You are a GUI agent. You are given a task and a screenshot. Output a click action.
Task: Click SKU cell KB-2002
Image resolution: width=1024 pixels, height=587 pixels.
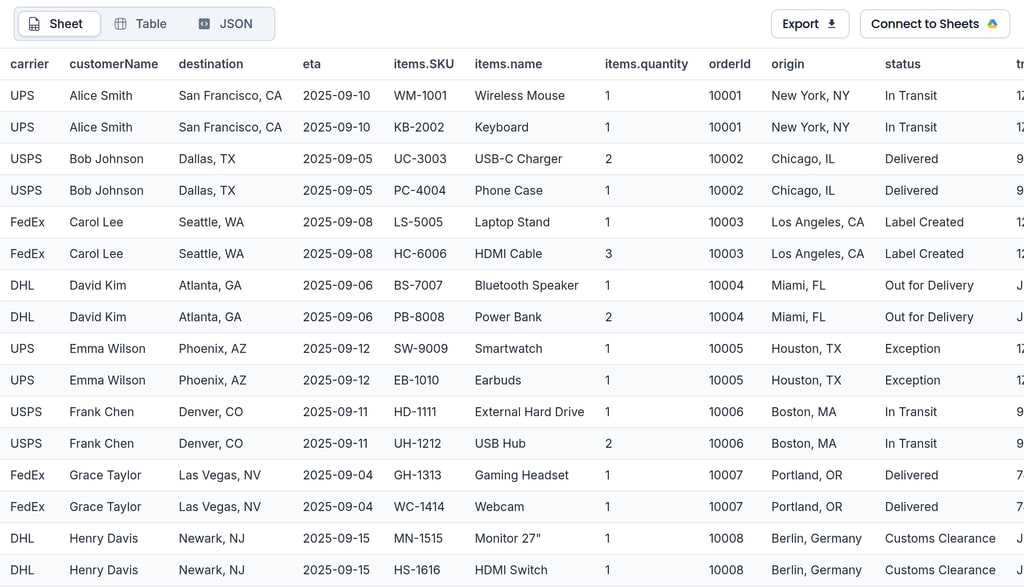coord(419,127)
